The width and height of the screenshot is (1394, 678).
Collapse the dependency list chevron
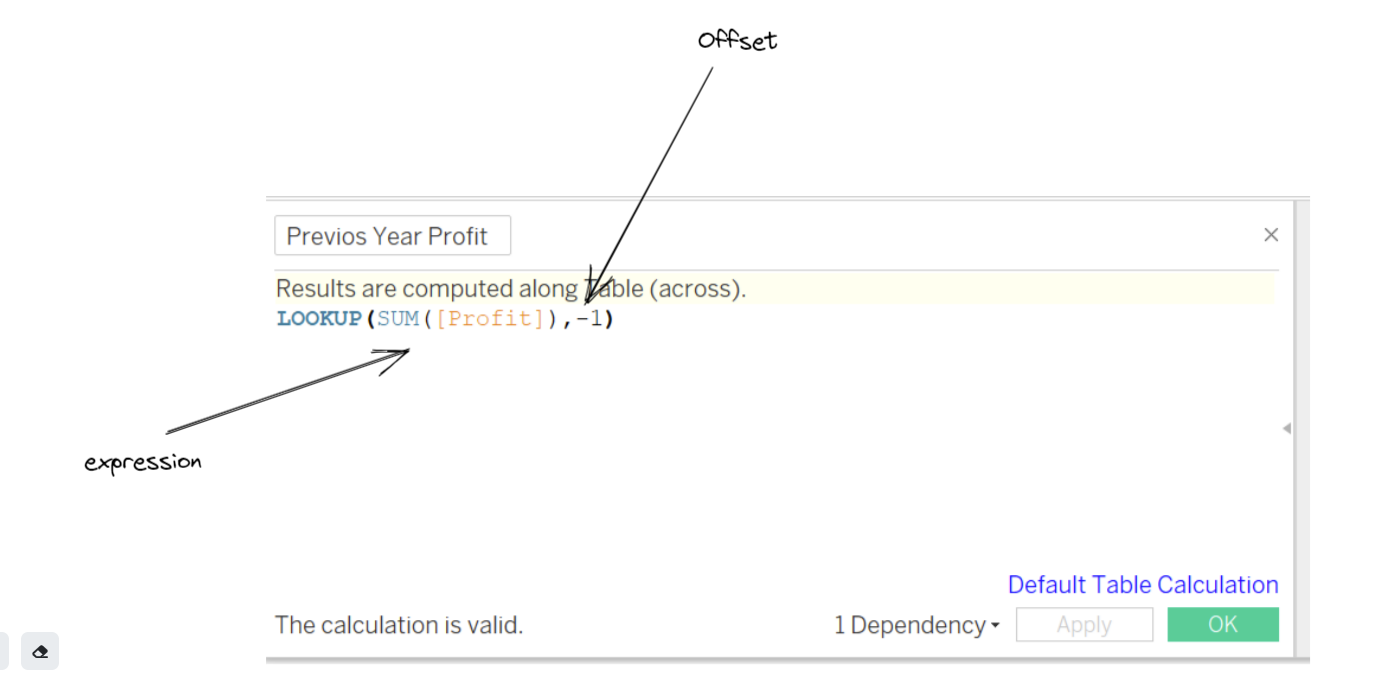[995, 625]
